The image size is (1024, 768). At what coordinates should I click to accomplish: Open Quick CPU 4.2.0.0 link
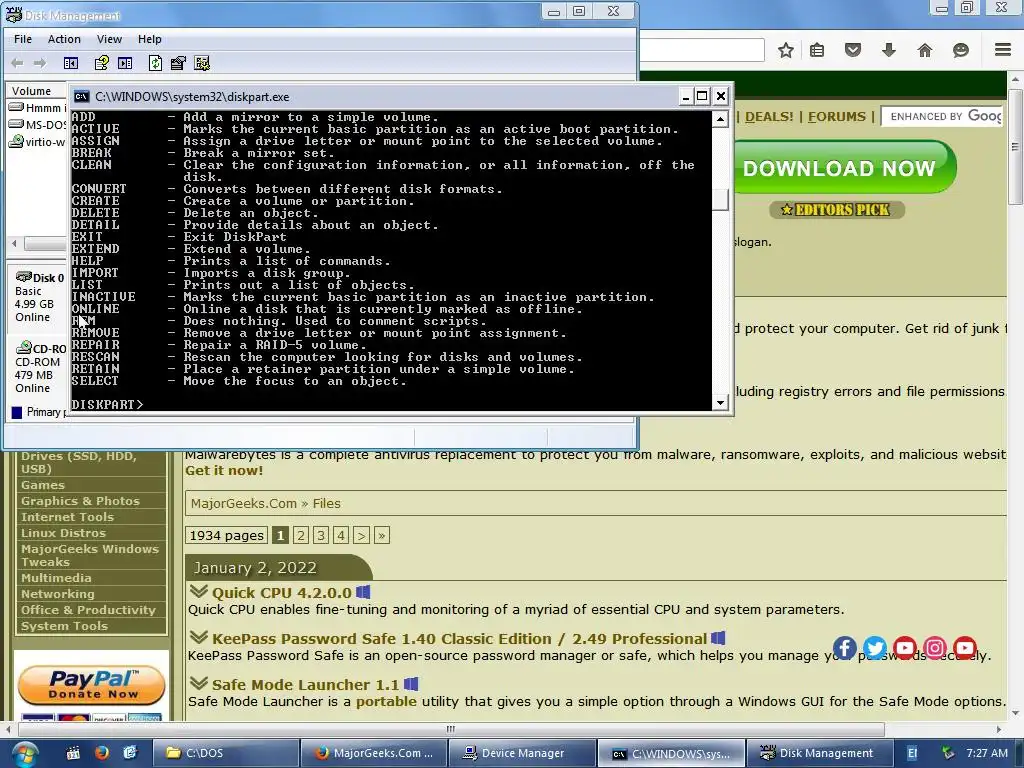click(x=281, y=593)
